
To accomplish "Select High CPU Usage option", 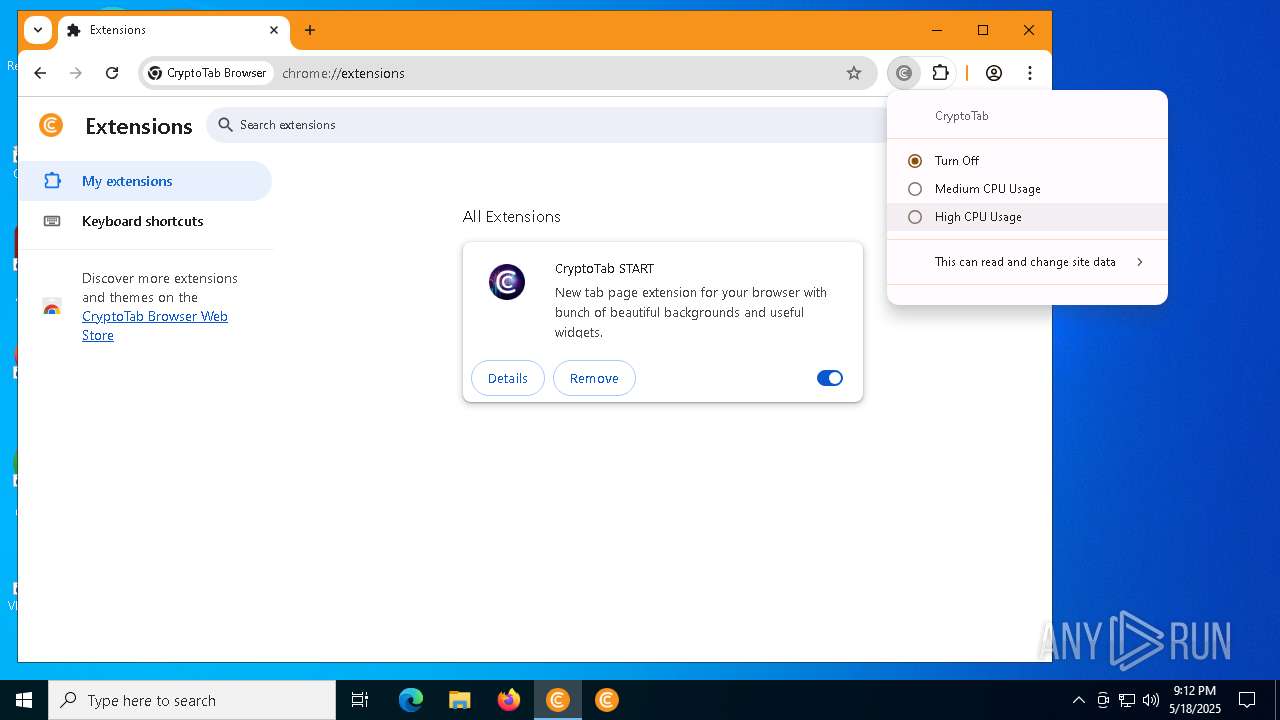I will (1027, 217).
